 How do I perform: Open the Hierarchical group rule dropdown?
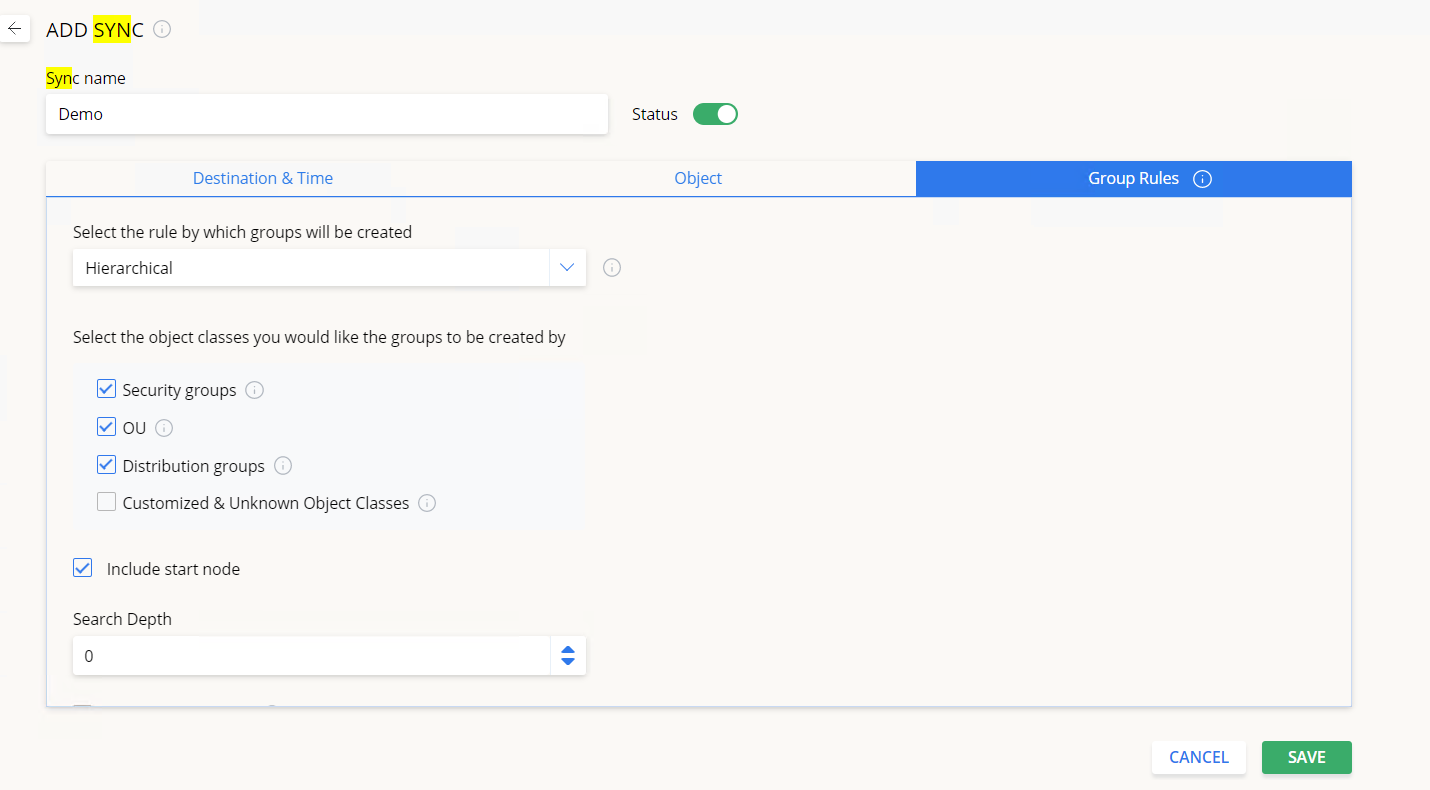pos(328,268)
